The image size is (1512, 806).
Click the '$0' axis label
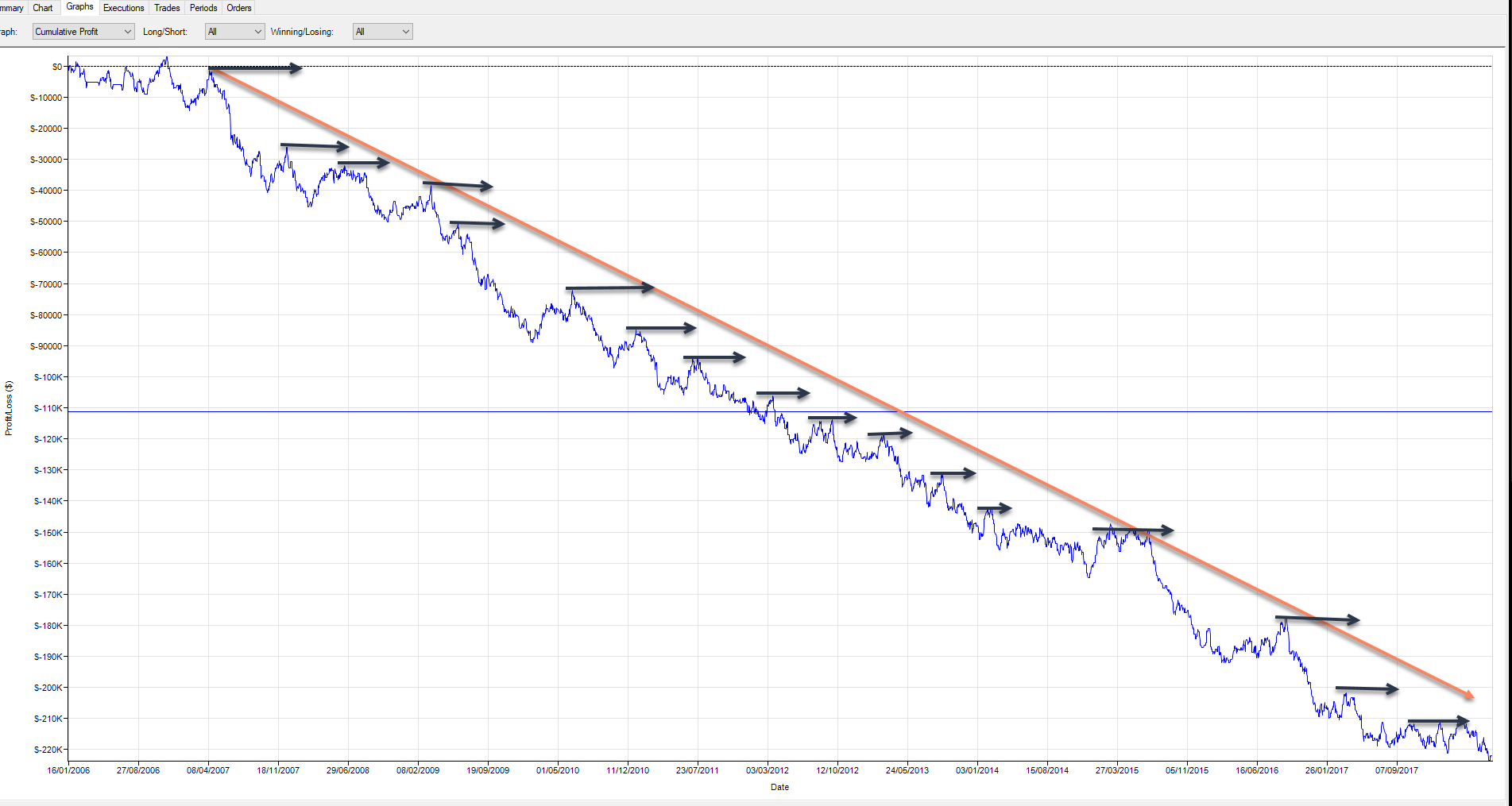(x=57, y=67)
